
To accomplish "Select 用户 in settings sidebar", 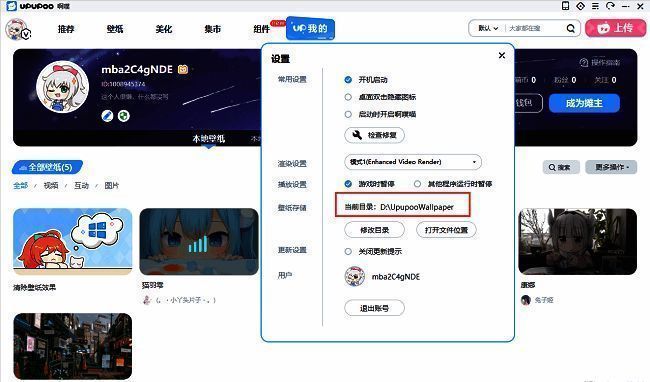I will point(285,275).
